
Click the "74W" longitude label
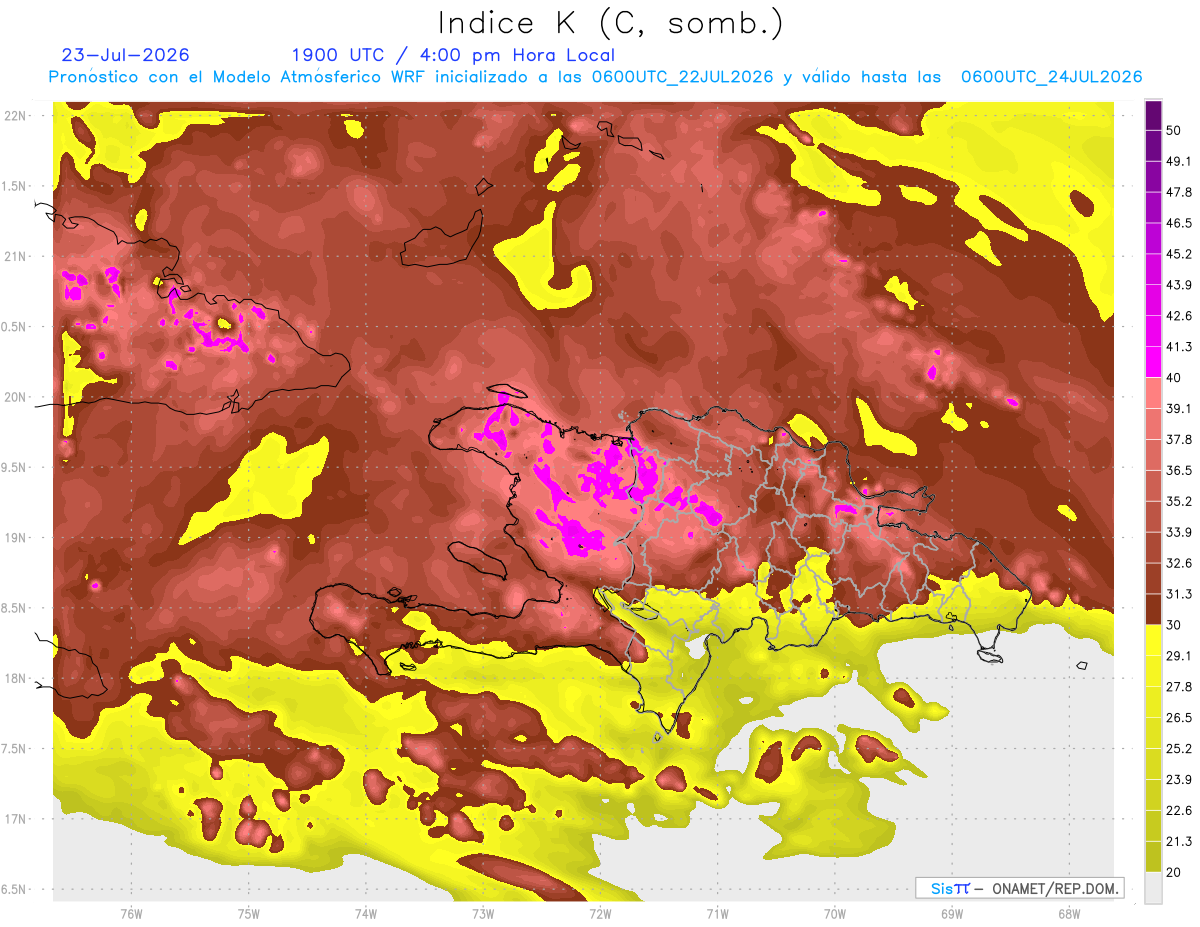click(x=365, y=913)
